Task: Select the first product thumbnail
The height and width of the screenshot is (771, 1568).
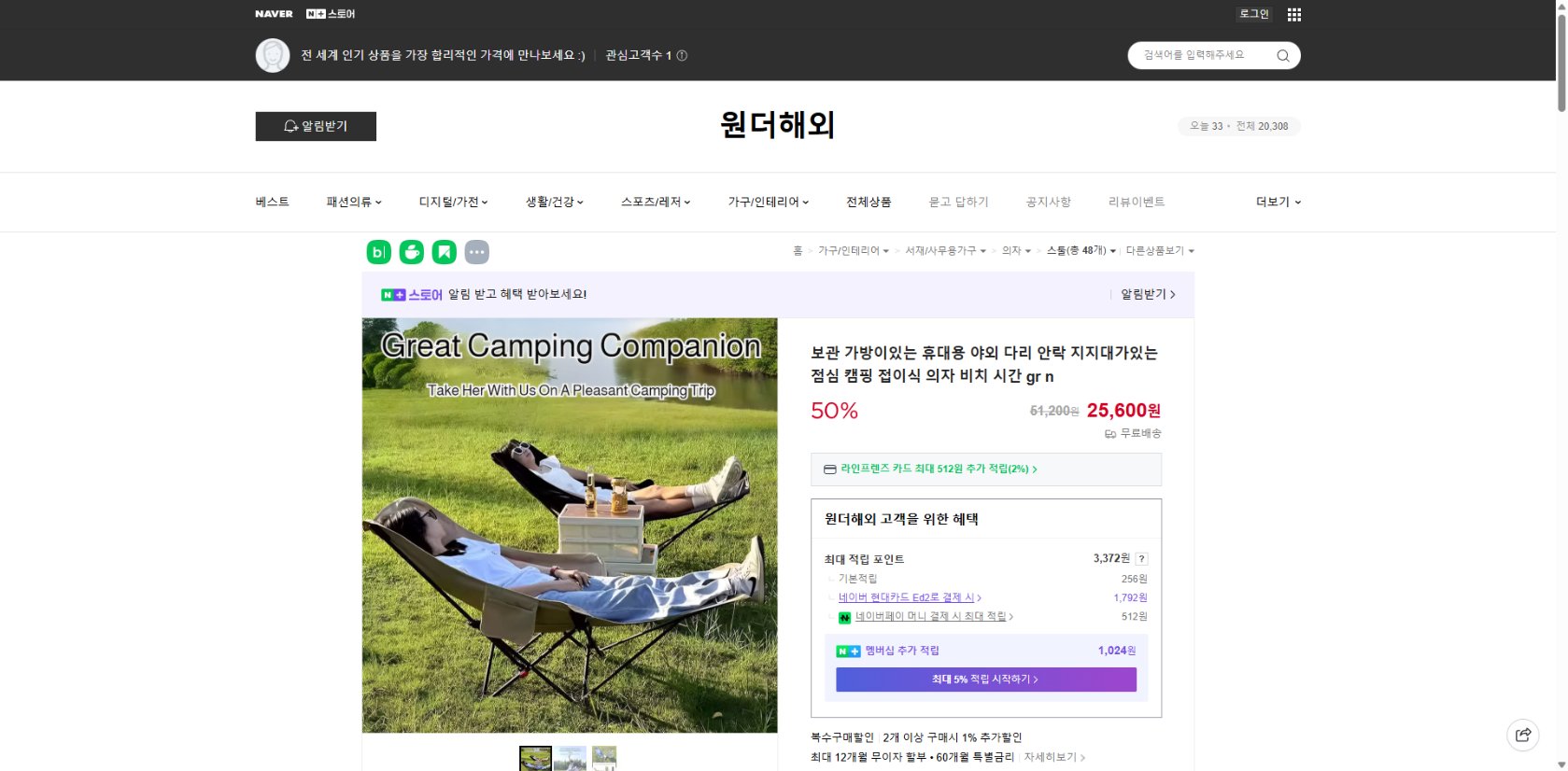Action: pyautogui.click(x=535, y=758)
